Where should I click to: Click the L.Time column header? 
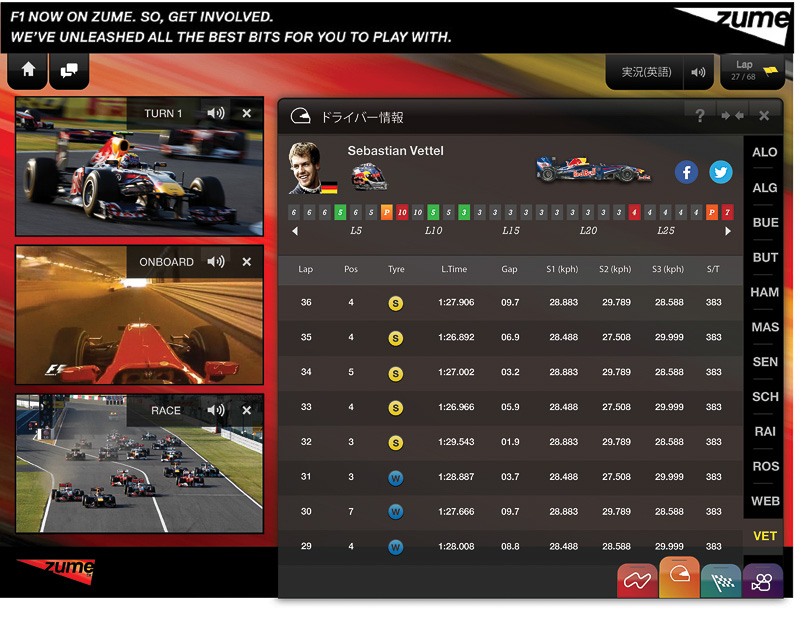pyautogui.click(x=454, y=269)
